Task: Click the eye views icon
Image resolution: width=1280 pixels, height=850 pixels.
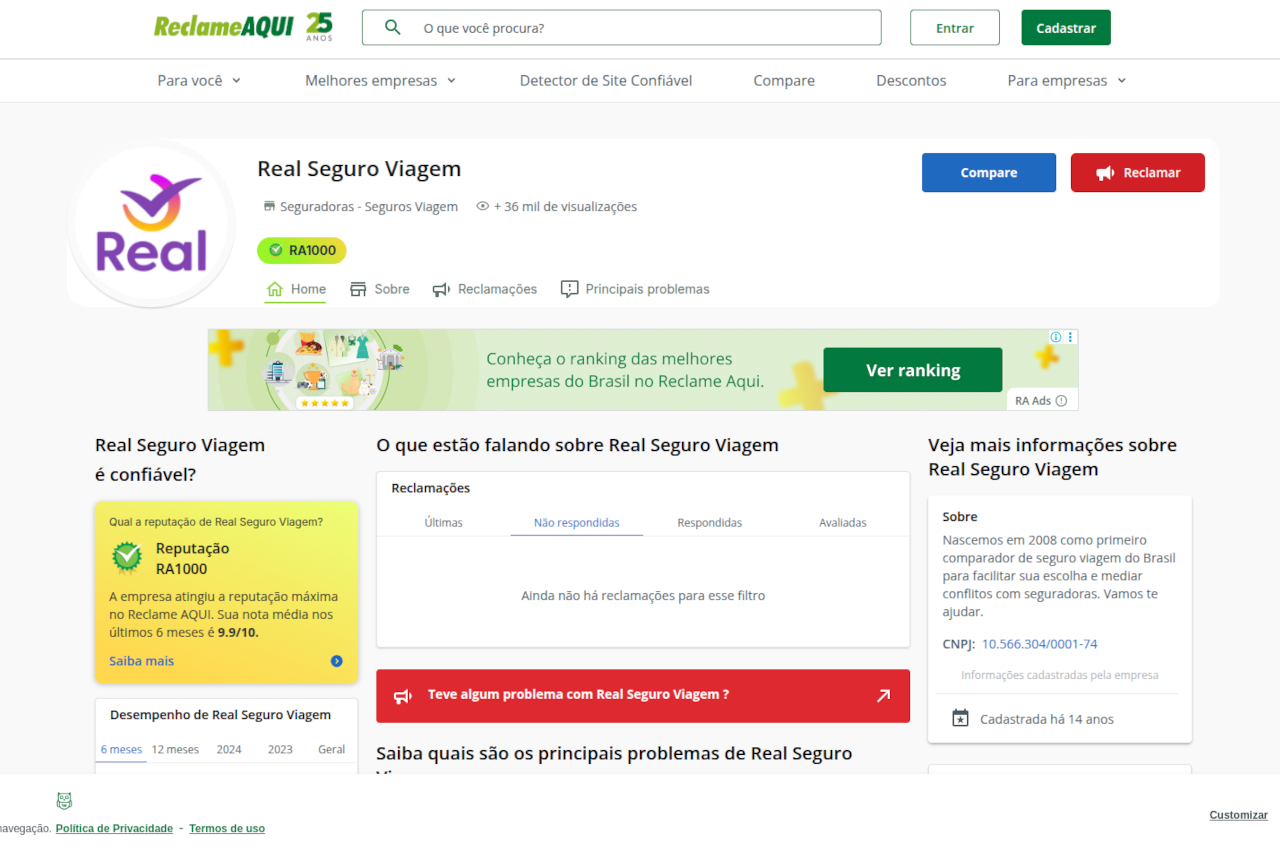Action: coord(483,206)
